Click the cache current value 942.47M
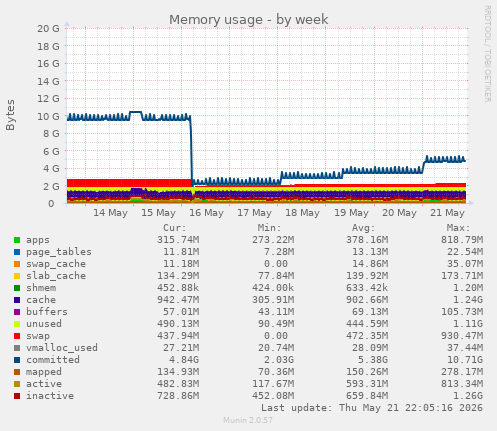The width and height of the screenshot is (497, 431). click(x=178, y=300)
